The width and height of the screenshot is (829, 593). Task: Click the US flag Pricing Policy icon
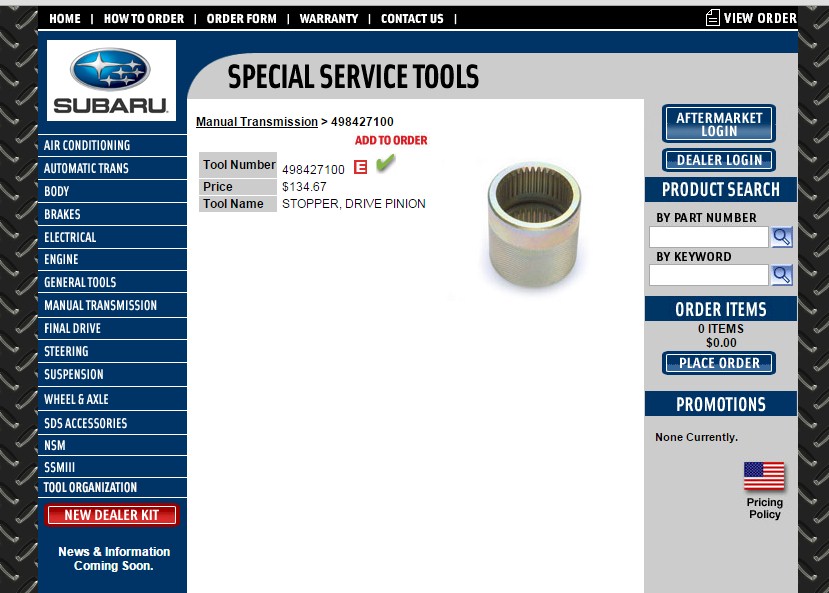(x=764, y=476)
